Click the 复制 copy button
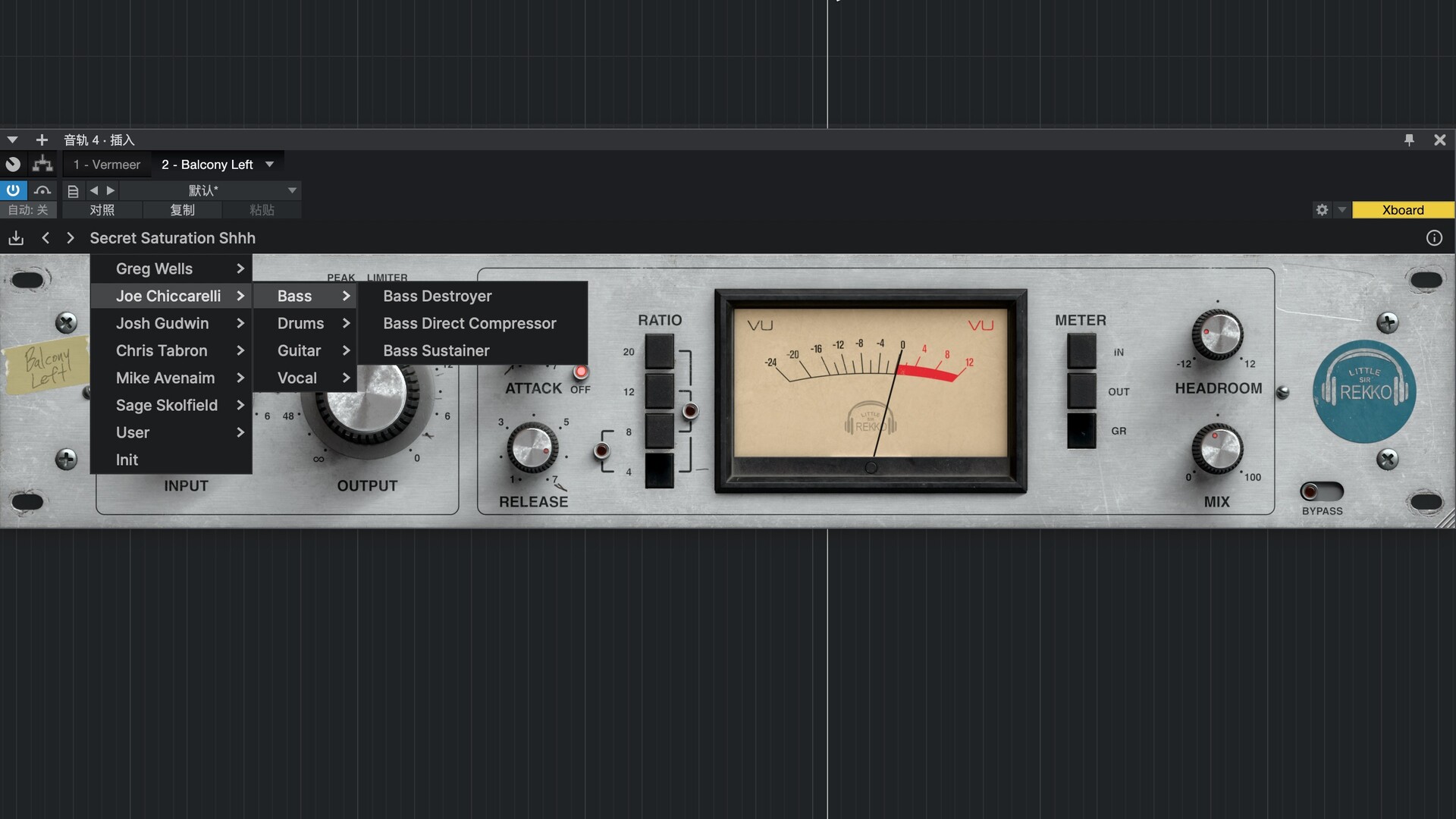This screenshot has width=1456, height=819. click(182, 210)
